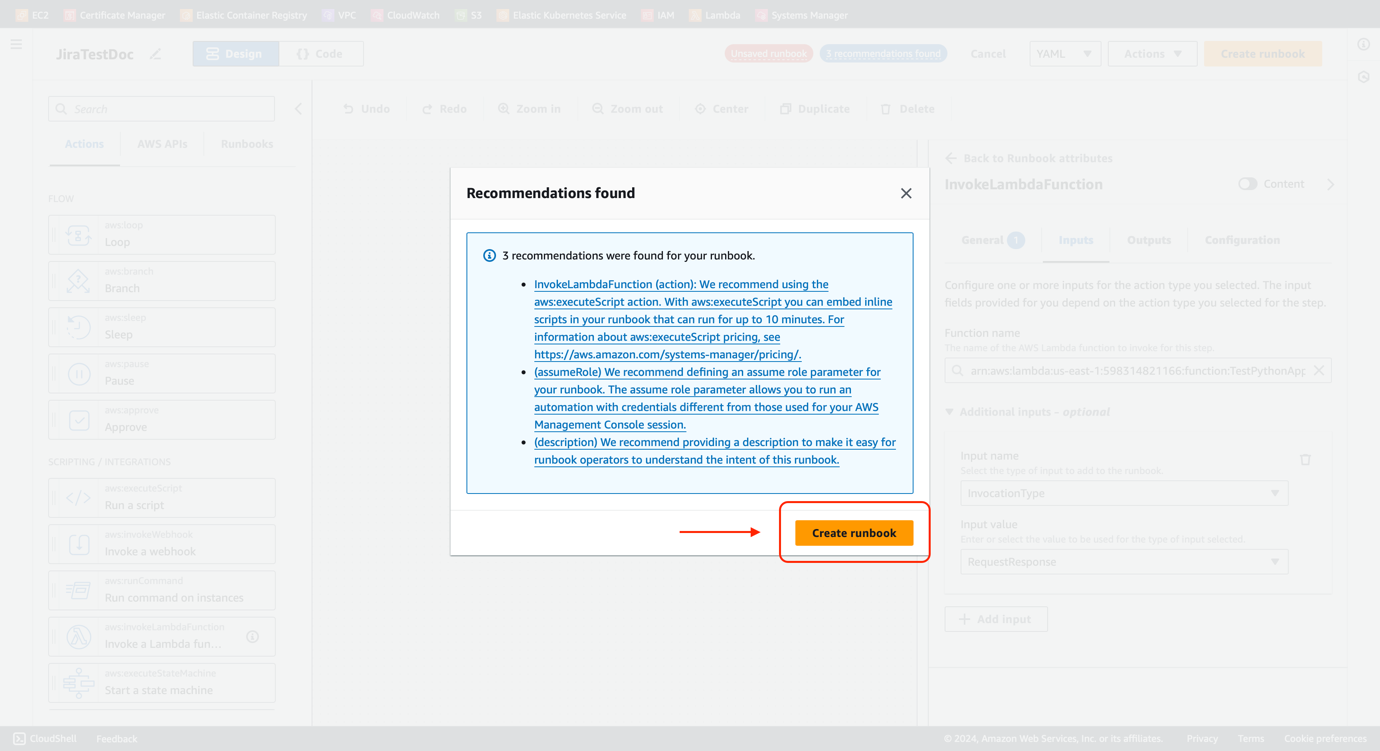Screen dimensions: 1380x751
Task: Collapse the right properties panel chevron
Action: point(1331,184)
